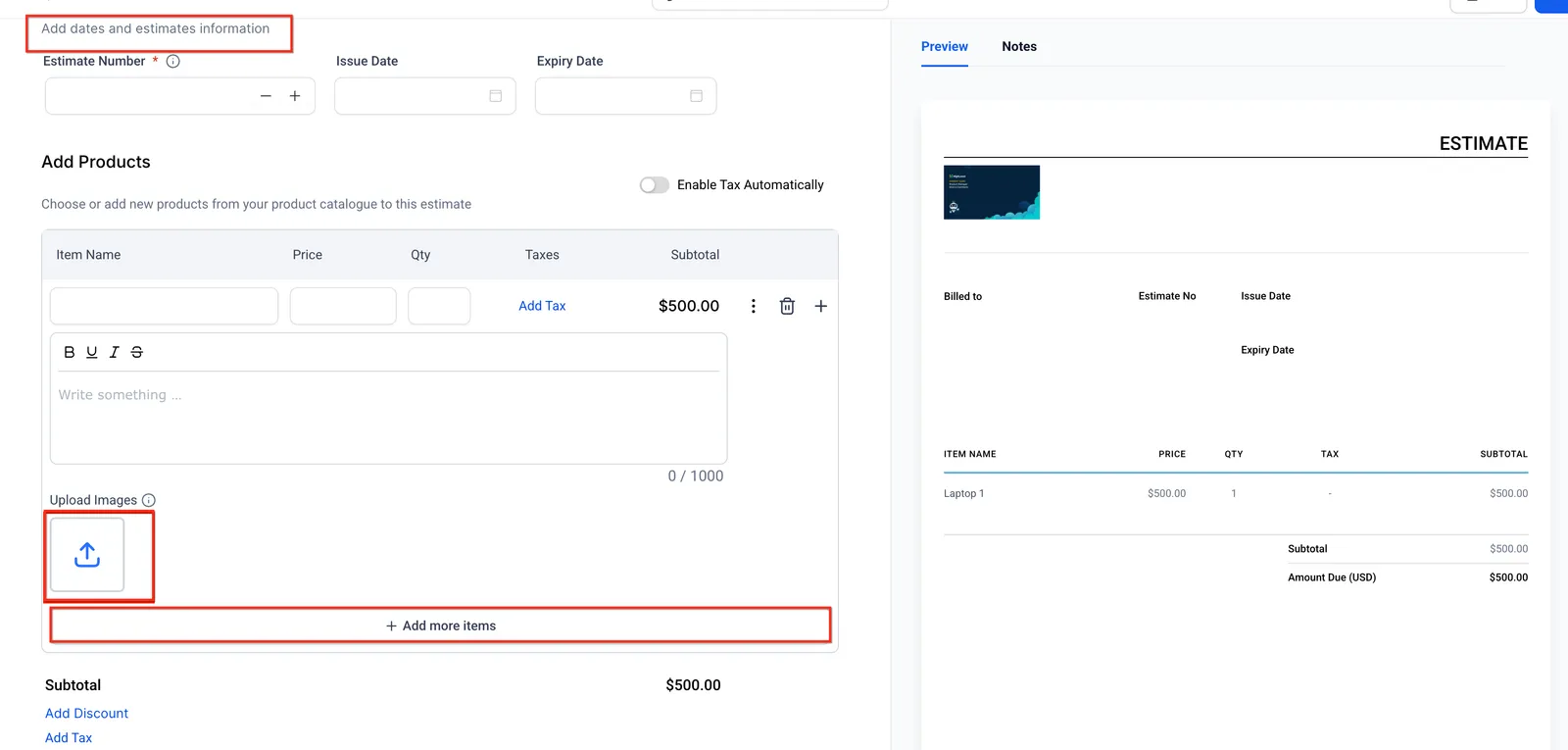Apply italic formatting to description
The image size is (1568, 750).
(114, 352)
